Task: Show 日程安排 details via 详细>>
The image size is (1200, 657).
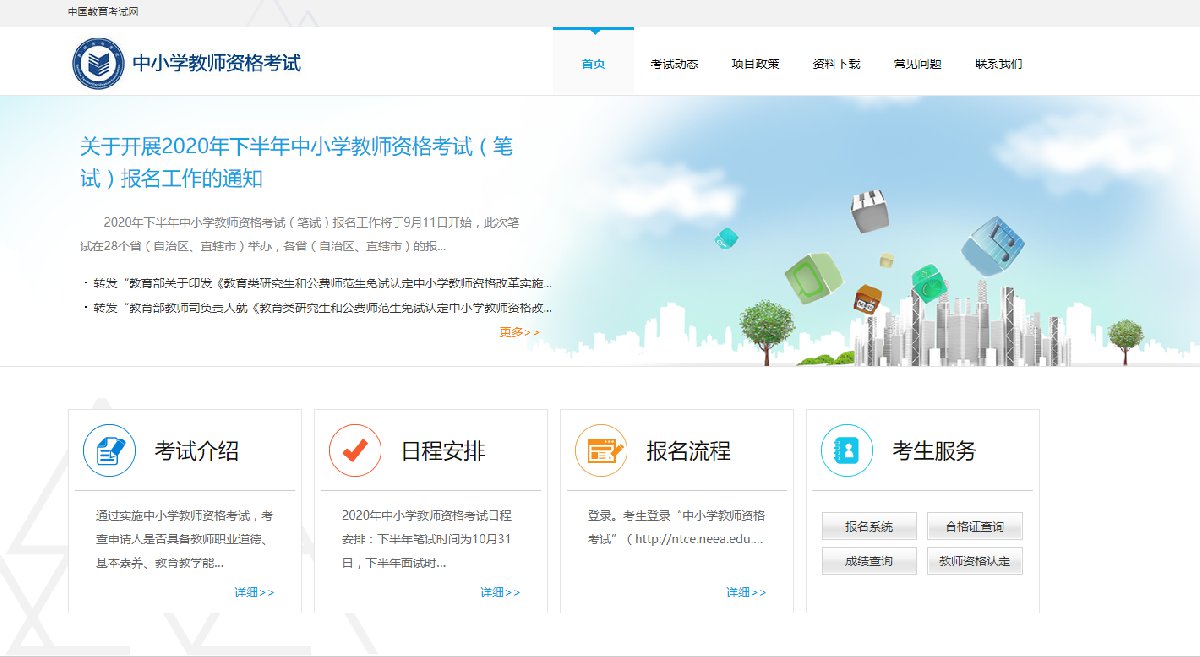Action: click(500, 592)
